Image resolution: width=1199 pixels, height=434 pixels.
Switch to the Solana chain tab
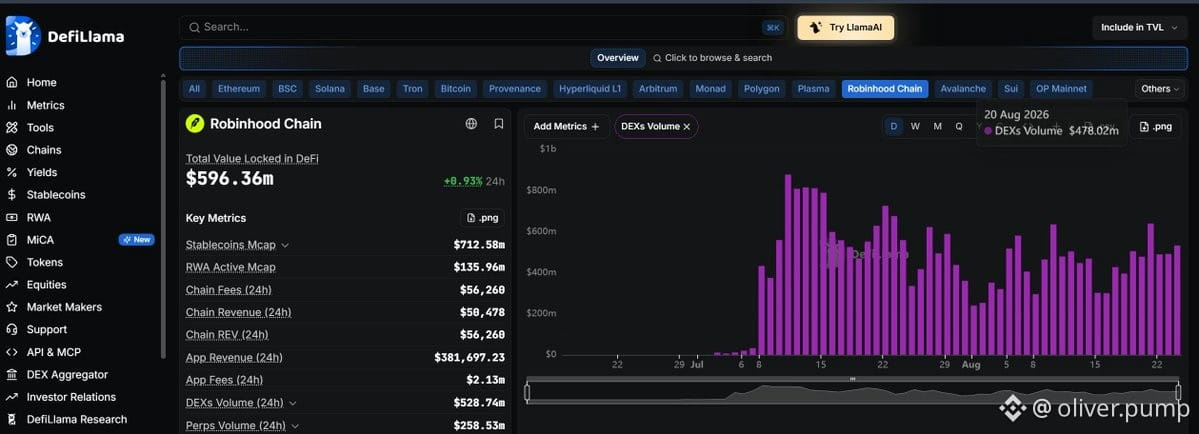coord(330,89)
